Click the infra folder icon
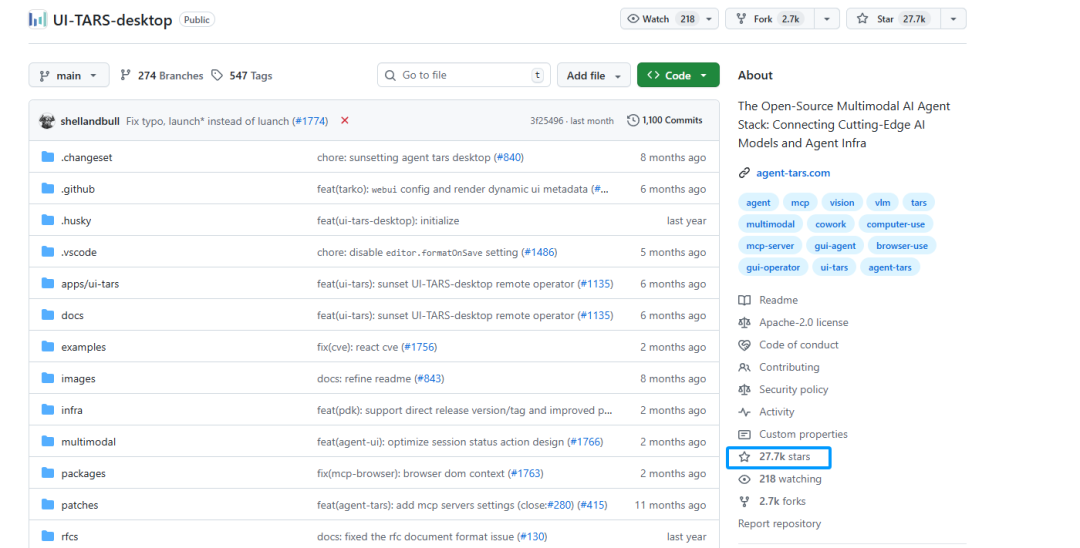 48,410
